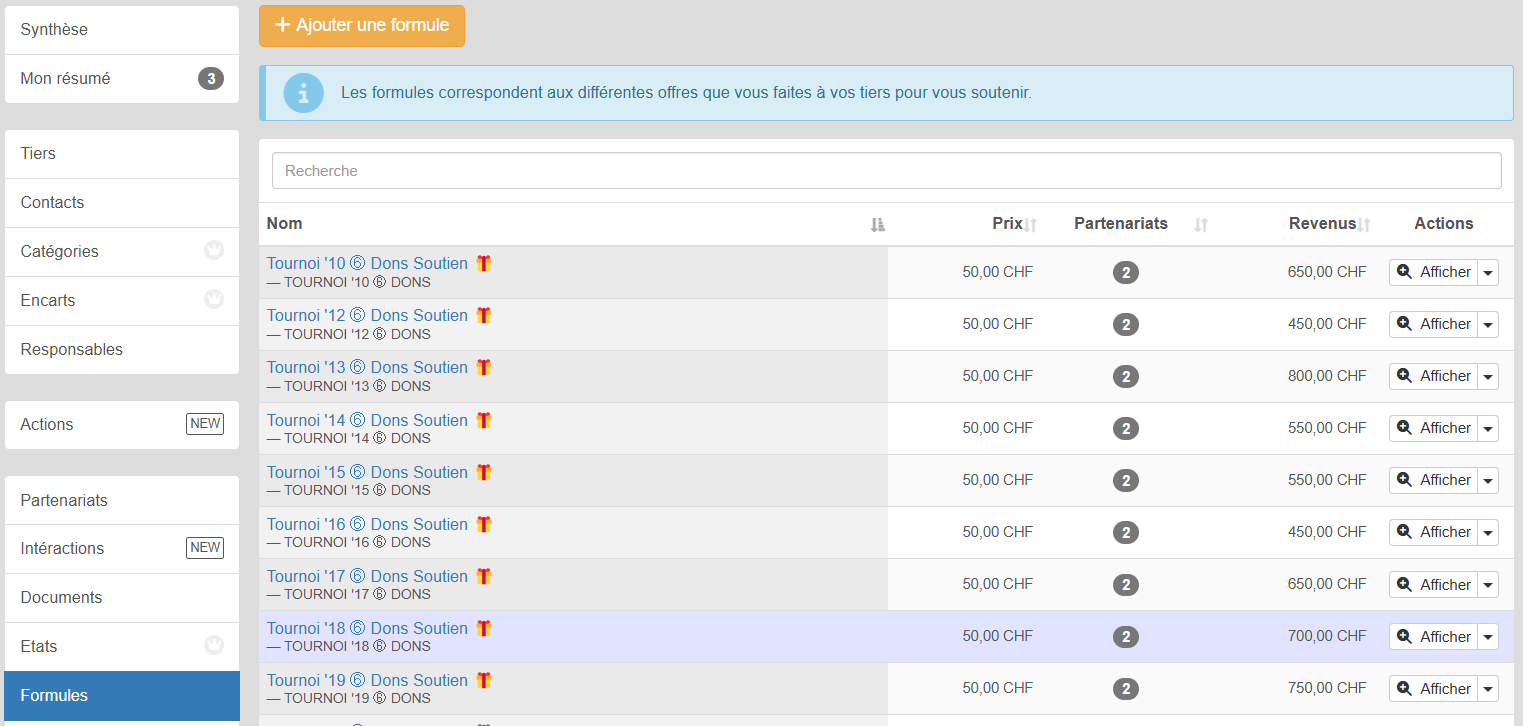This screenshot has height=726, width=1523.
Task: Sort by Revenus column arrows
Action: [1364, 225]
